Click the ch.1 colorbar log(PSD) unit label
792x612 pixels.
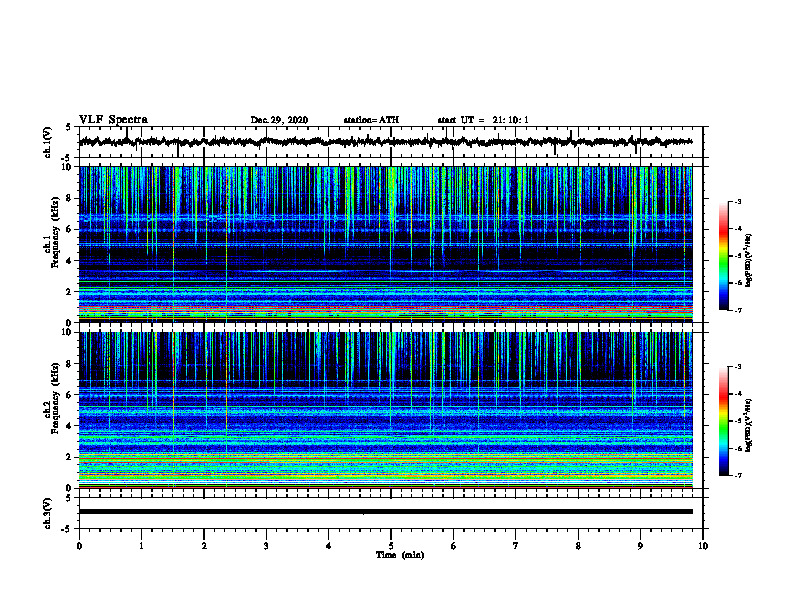(x=749, y=260)
